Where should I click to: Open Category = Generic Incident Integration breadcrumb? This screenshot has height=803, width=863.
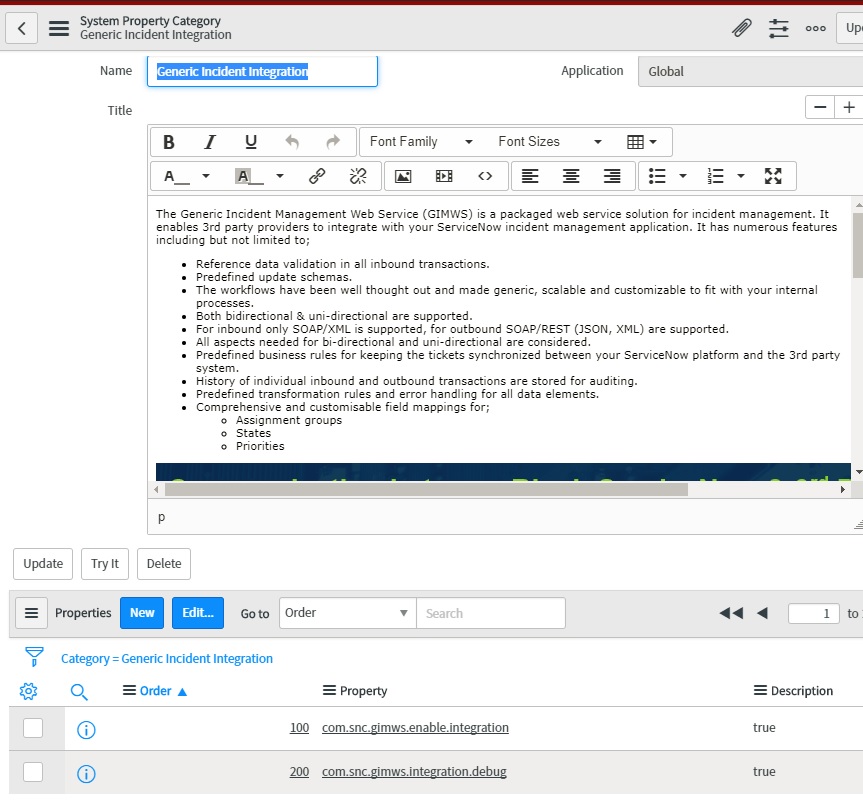coord(167,659)
